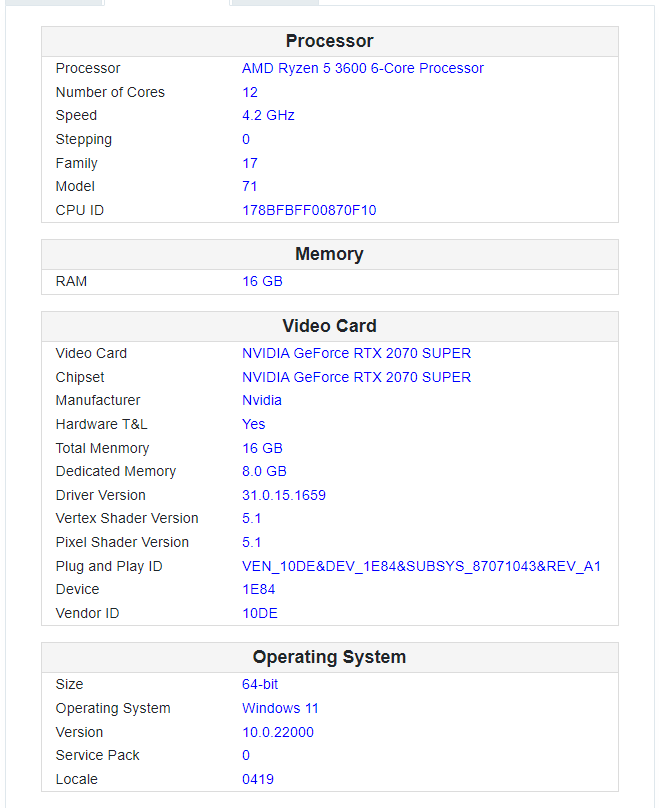Click the Vertex Shader Version value 5.1

tap(252, 518)
